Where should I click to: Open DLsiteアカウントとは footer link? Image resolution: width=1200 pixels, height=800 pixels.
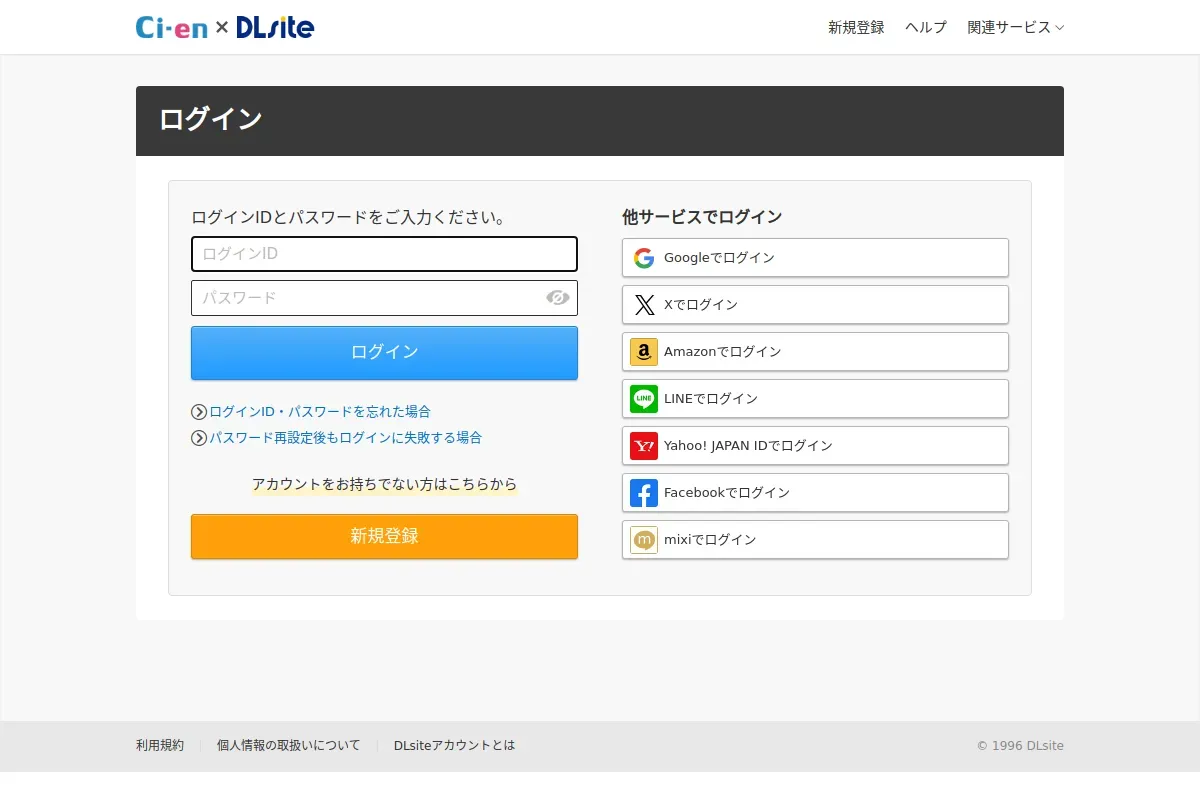click(454, 746)
